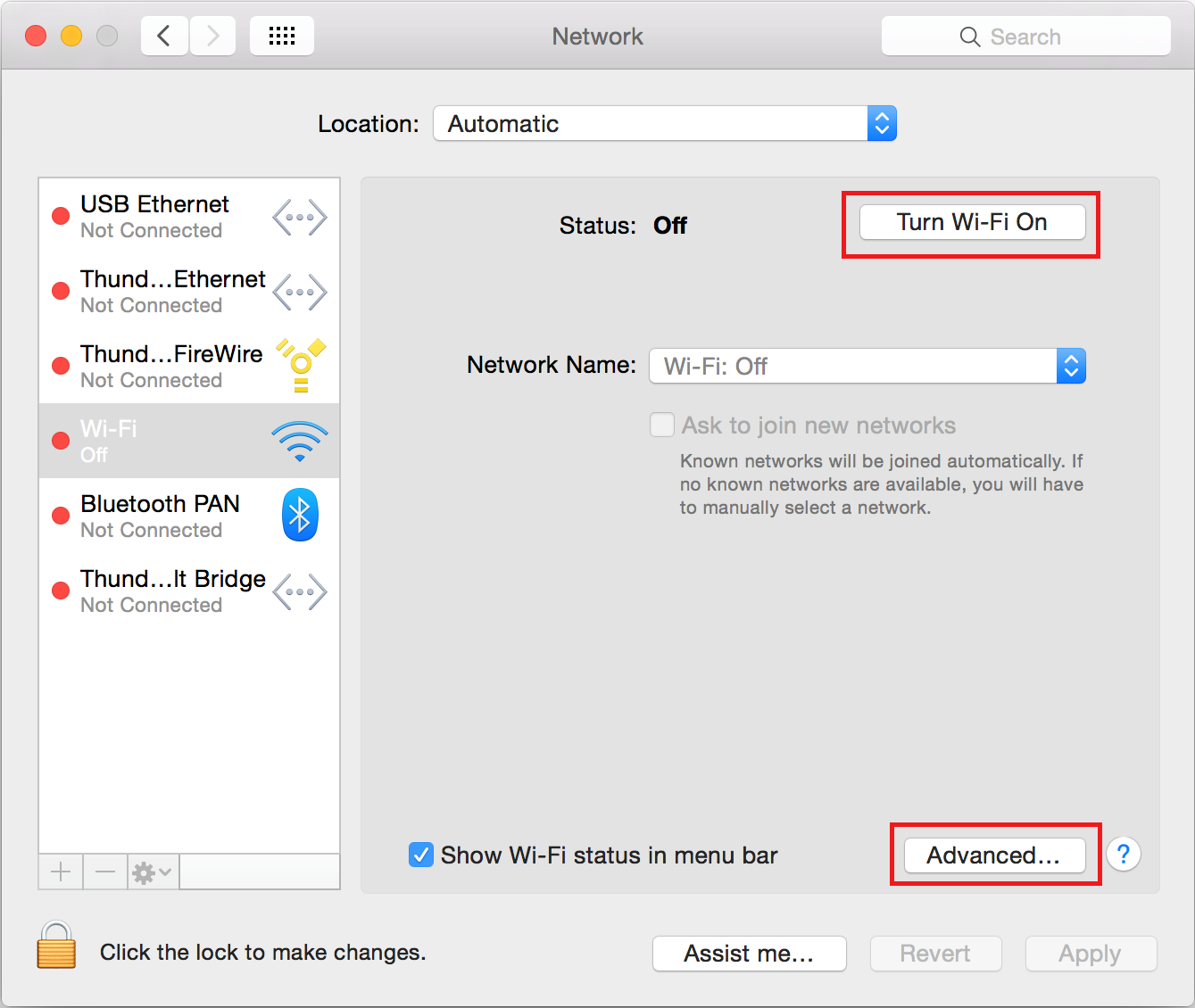
Task: Toggle Ask to join new networks checkbox
Action: 662,426
